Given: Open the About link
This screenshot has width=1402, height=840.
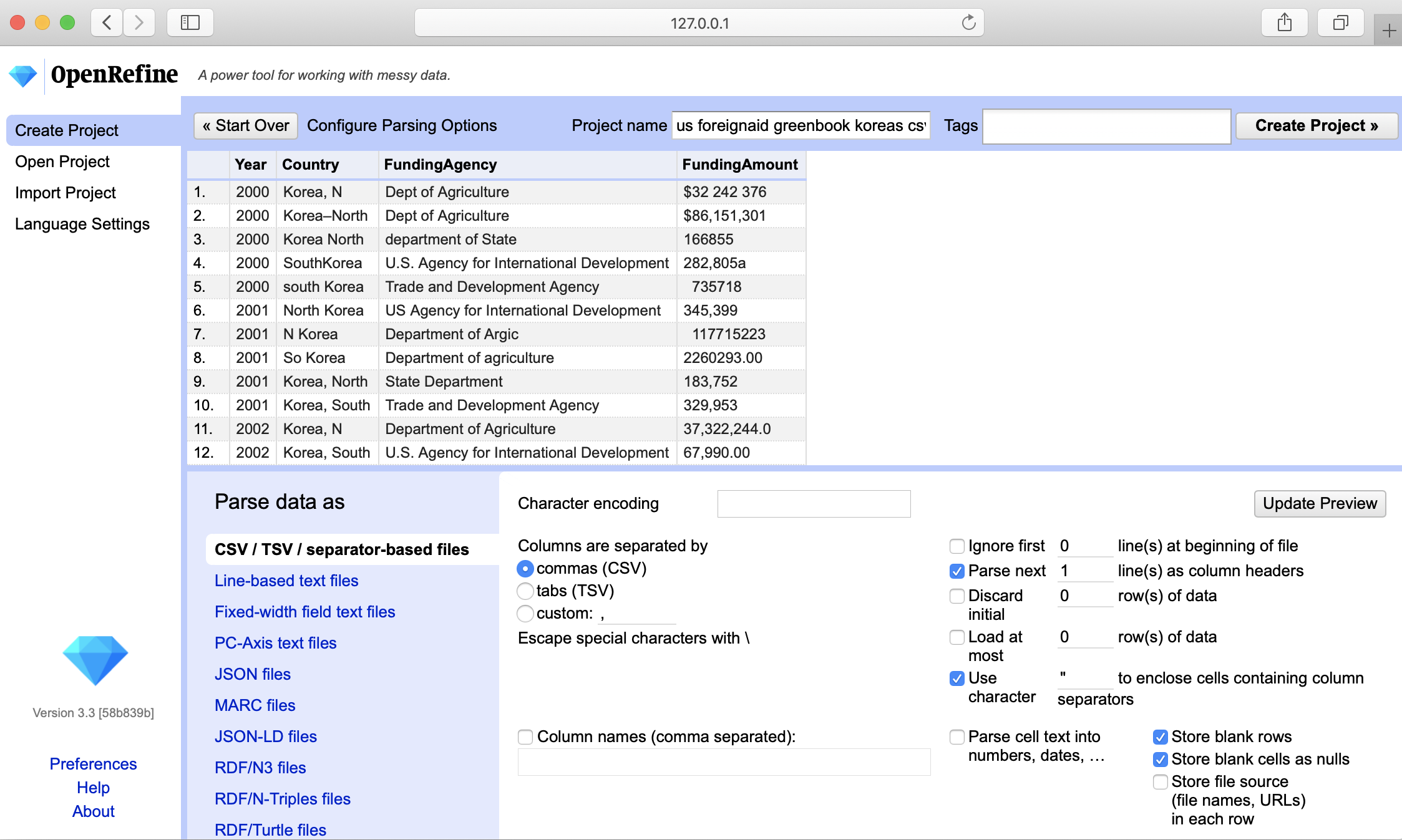Looking at the screenshot, I should [x=93, y=811].
